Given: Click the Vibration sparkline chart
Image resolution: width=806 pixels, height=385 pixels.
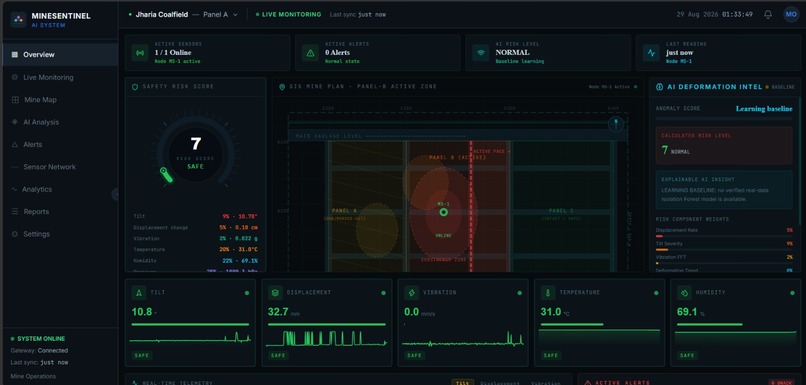Looking at the screenshot, I should click(463, 339).
